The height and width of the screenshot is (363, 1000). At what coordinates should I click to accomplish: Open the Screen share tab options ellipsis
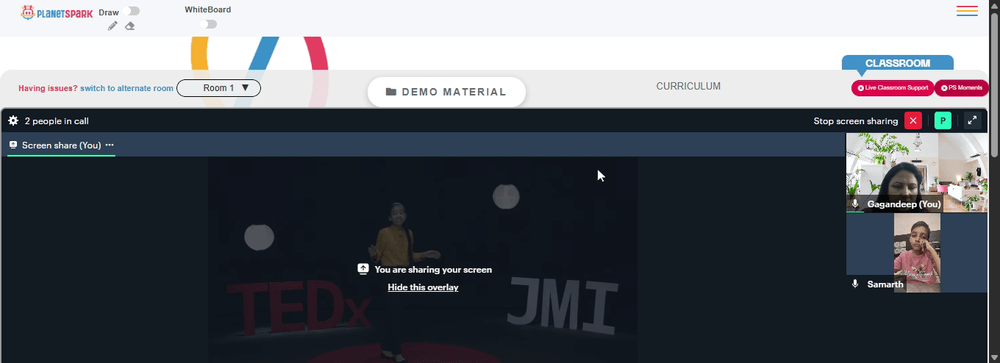coord(110,145)
